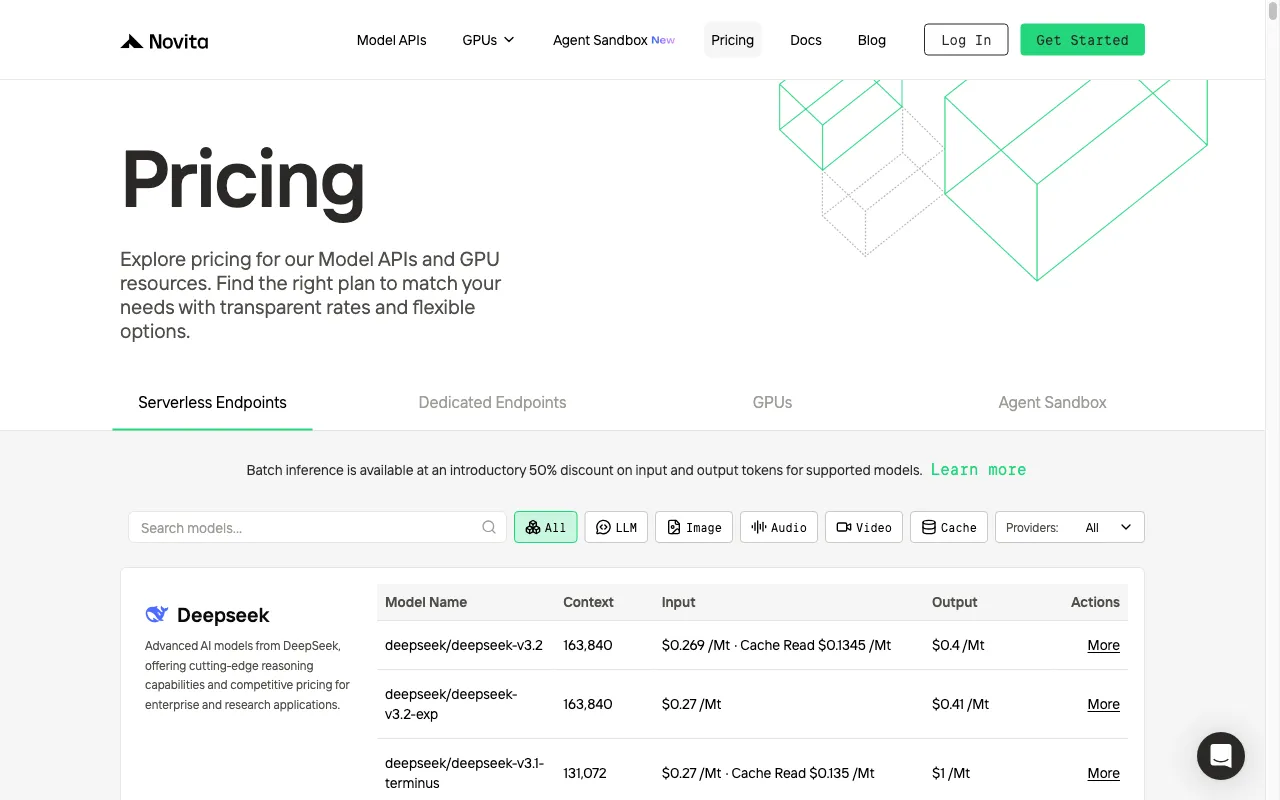This screenshot has height=800, width=1280.
Task: Click the Output column header
Action: pyautogui.click(x=954, y=602)
